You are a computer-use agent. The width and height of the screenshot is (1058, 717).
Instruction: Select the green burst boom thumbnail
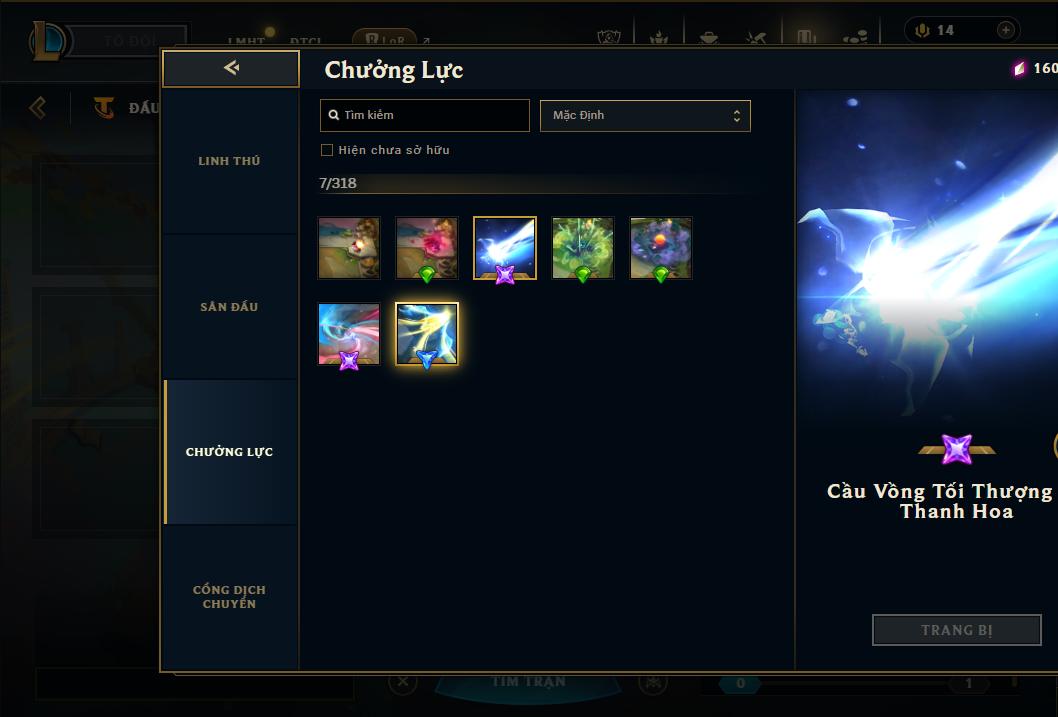coord(582,248)
